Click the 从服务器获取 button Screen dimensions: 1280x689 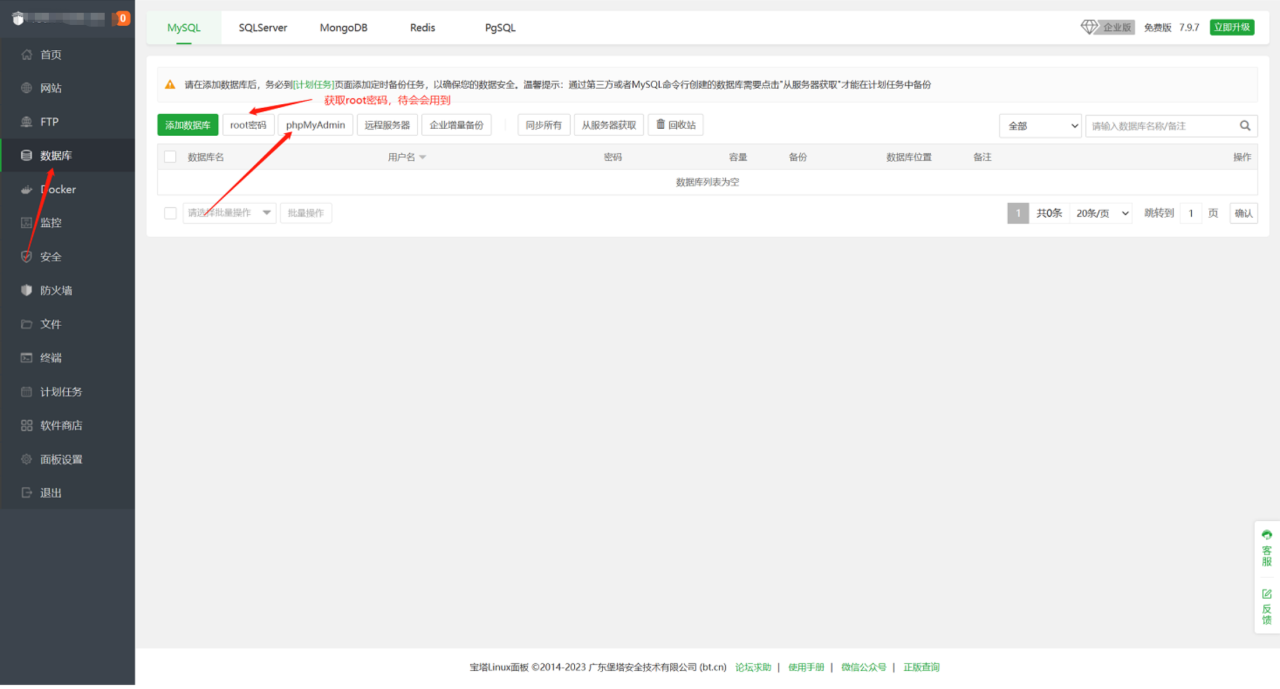(609, 125)
